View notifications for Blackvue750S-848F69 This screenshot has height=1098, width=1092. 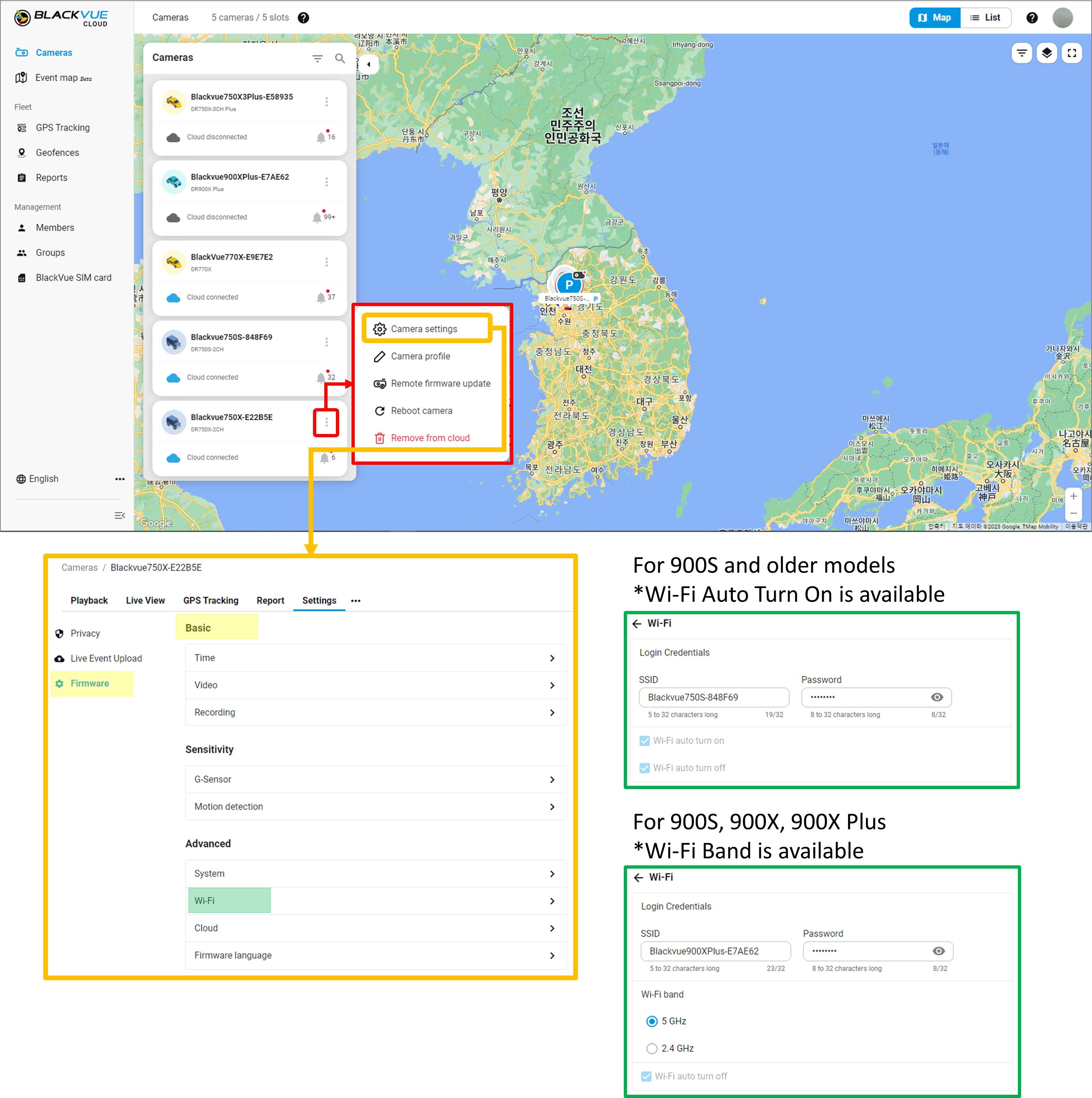click(x=325, y=377)
